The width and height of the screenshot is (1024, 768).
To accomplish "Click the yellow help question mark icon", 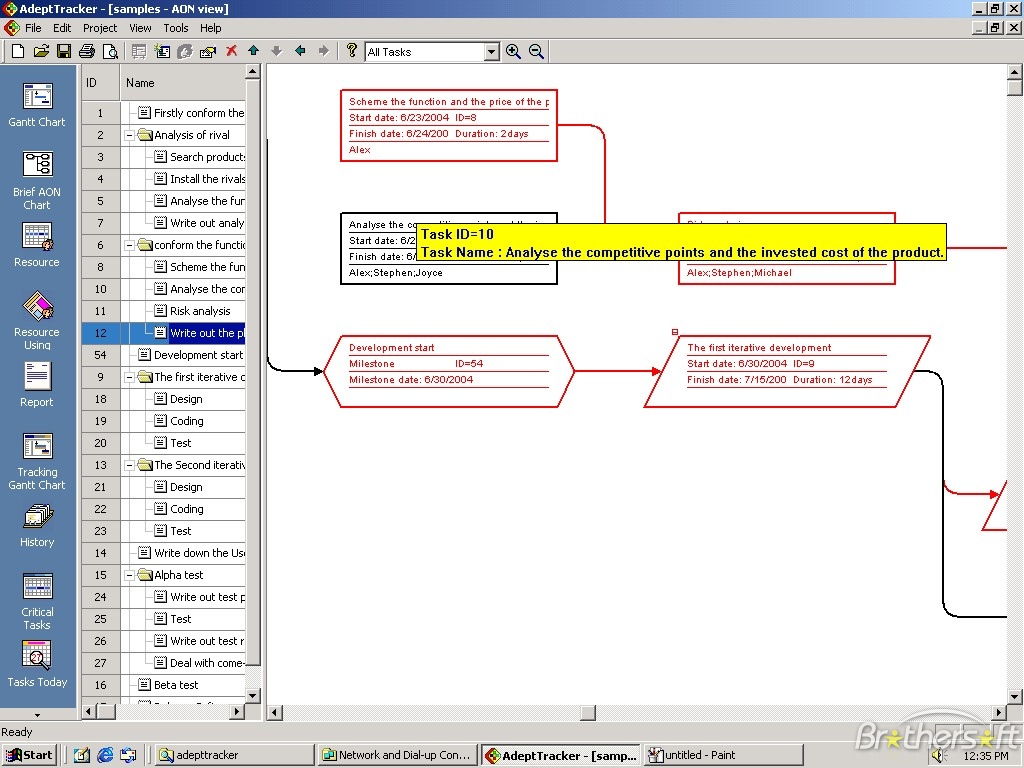I will pyautogui.click(x=351, y=51).
